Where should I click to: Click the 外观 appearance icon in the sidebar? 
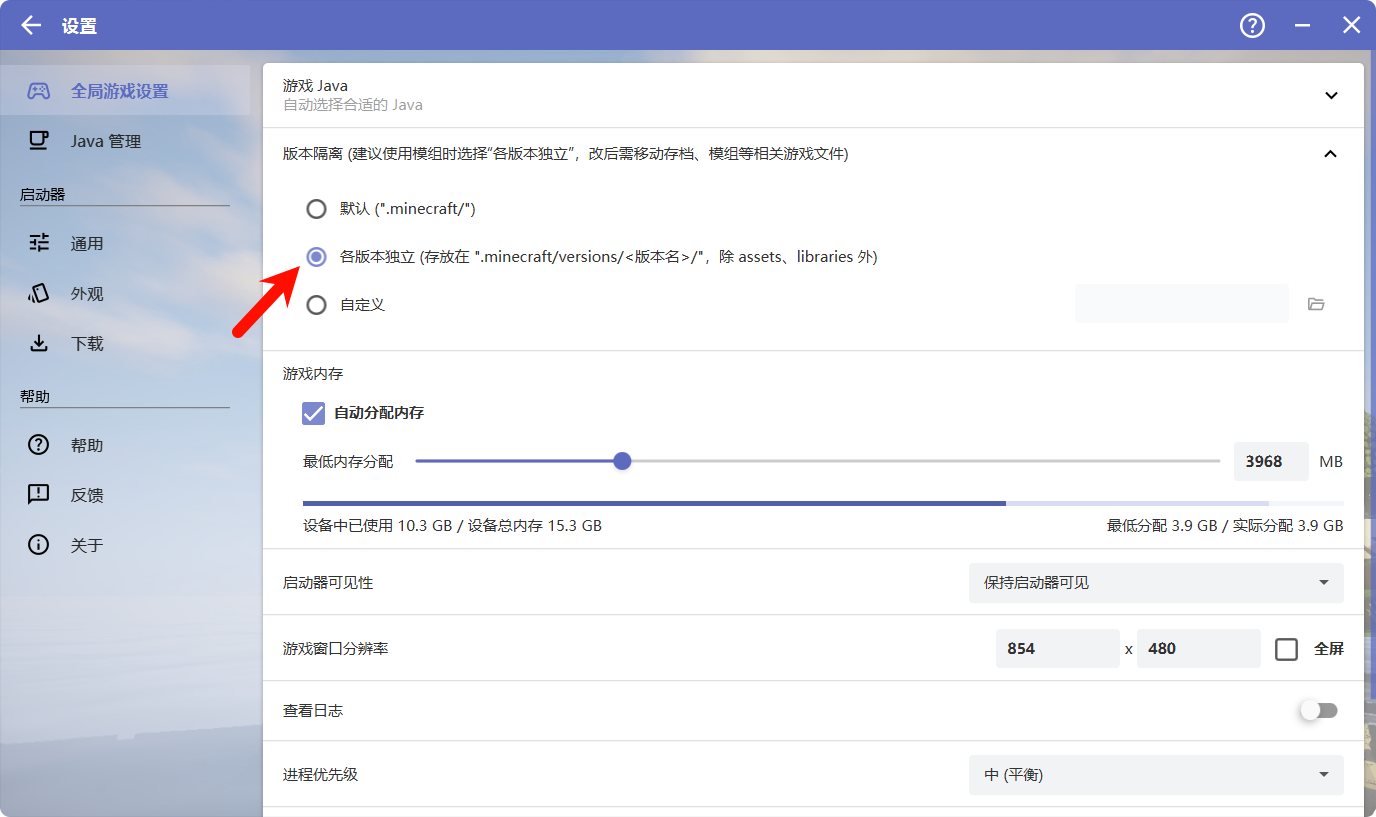coord(39,293)
